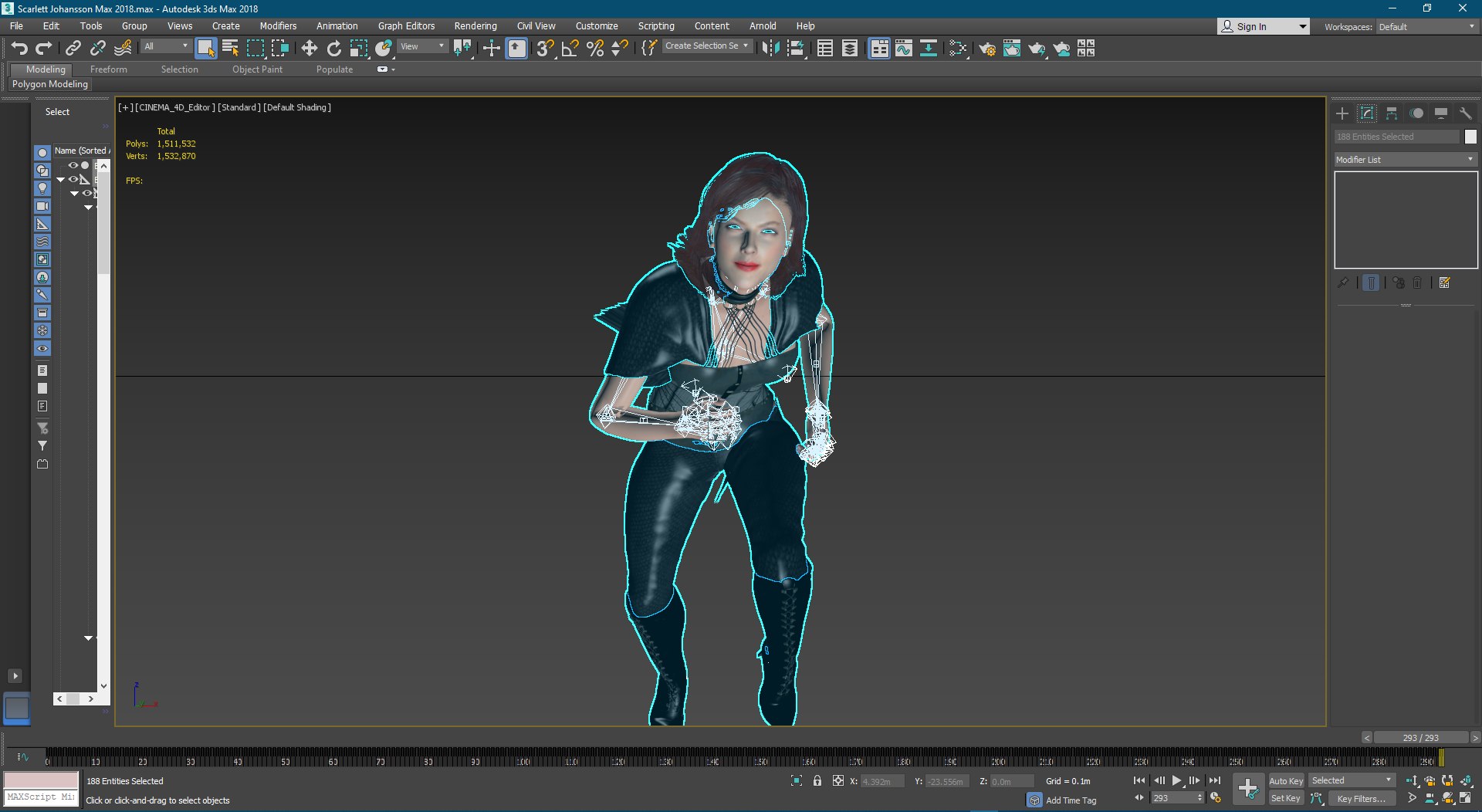
Task: Switch to the Freeform ribbon tab
Action: pos(108,69)
